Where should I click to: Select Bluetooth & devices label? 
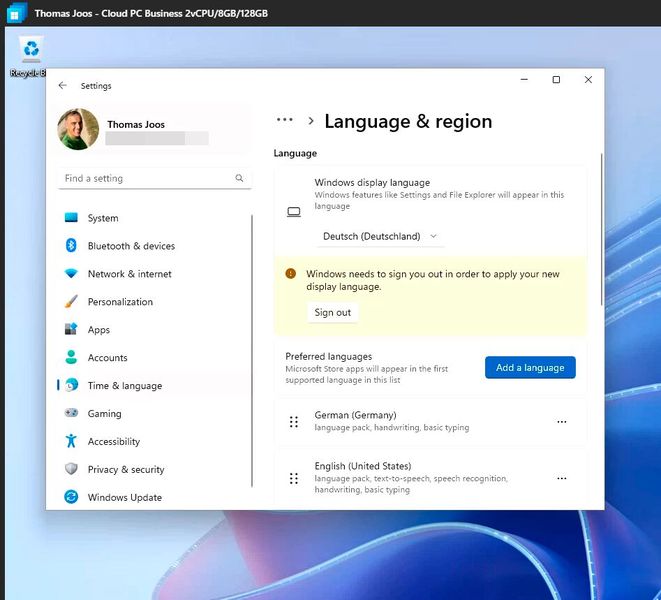coord(131,246)
